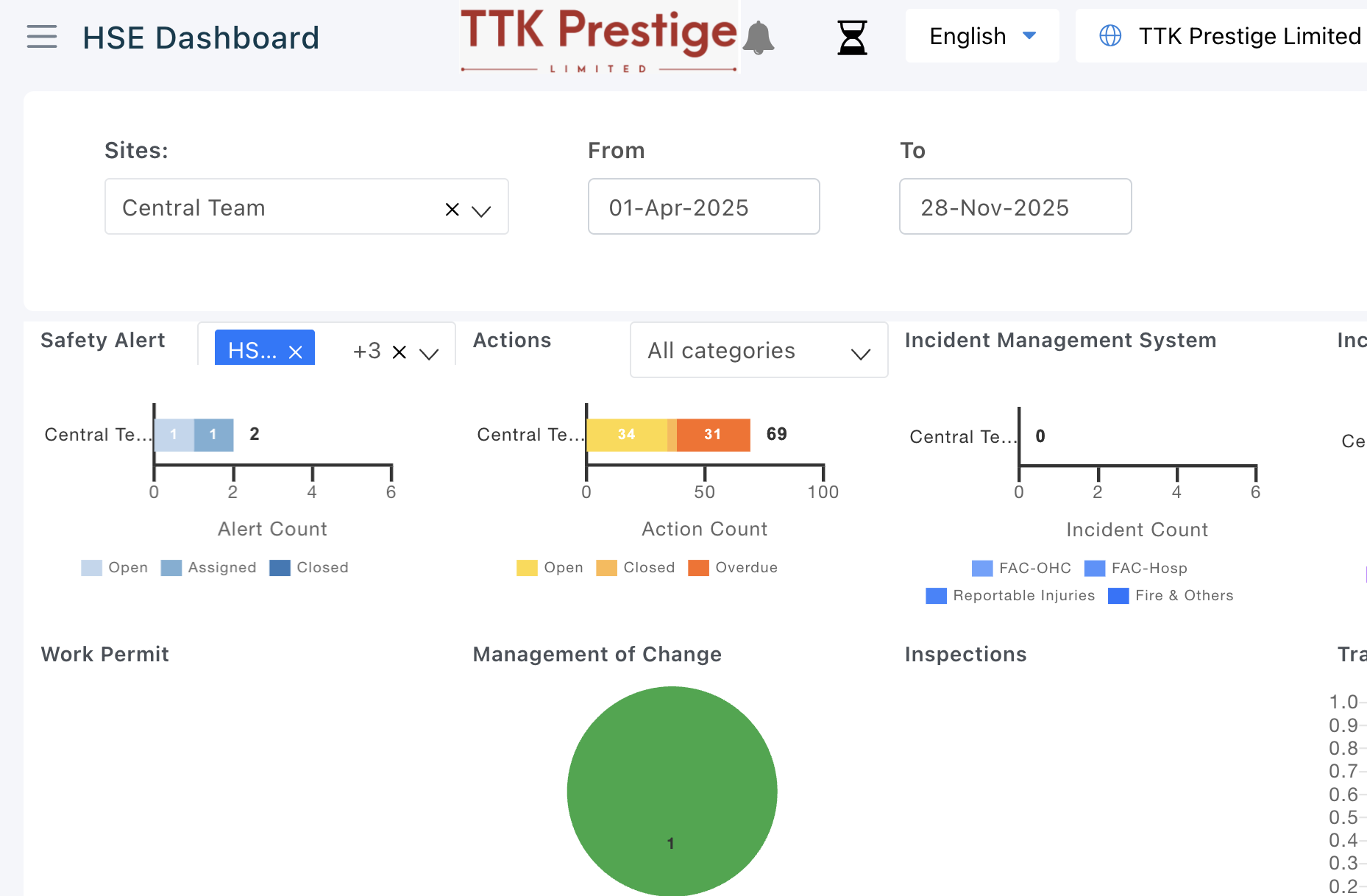Open the hamburger navigation menu

pyautogui.click(x=42, y=36)
